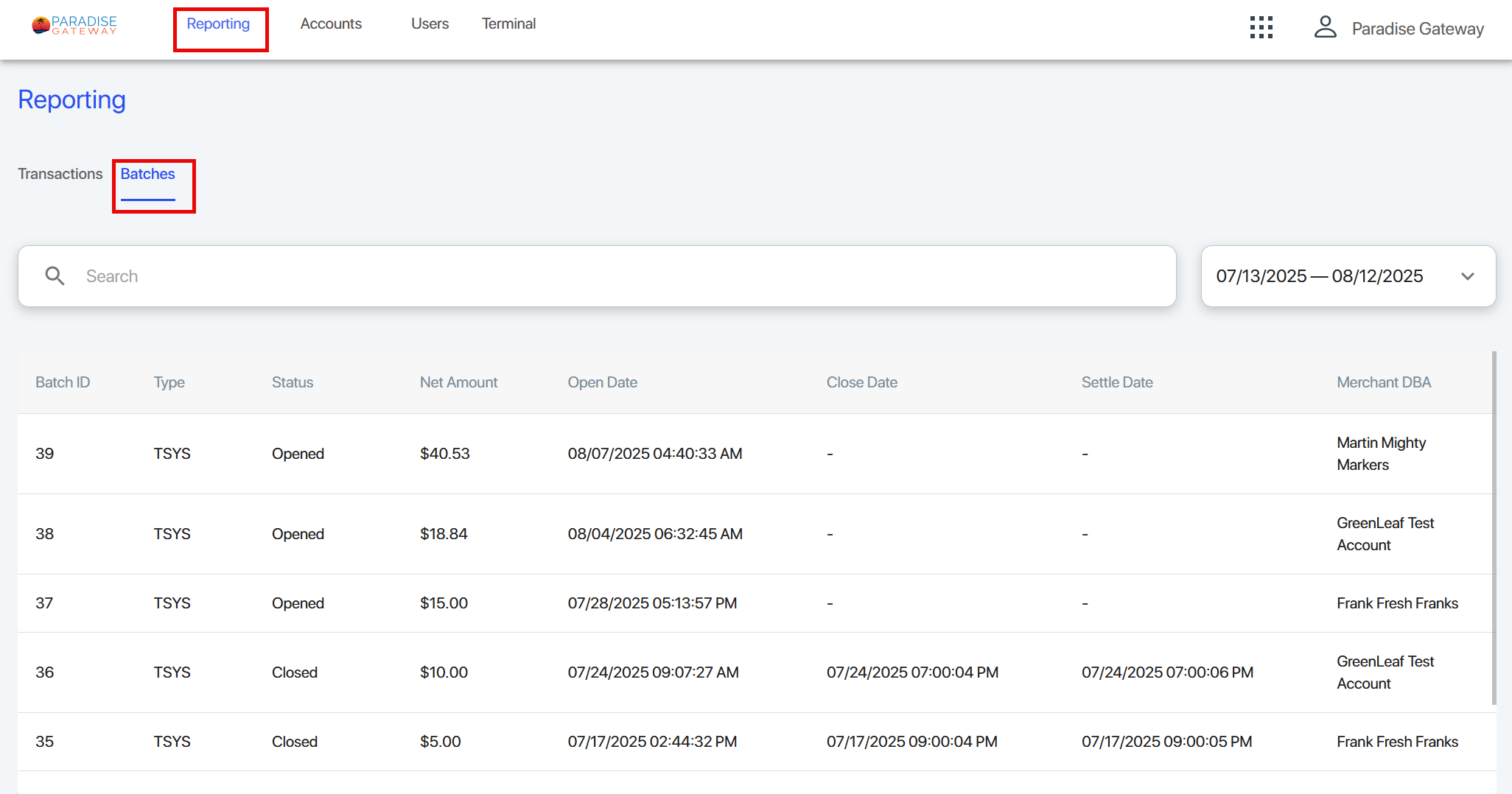Navigate to Users

click(430, 24)
